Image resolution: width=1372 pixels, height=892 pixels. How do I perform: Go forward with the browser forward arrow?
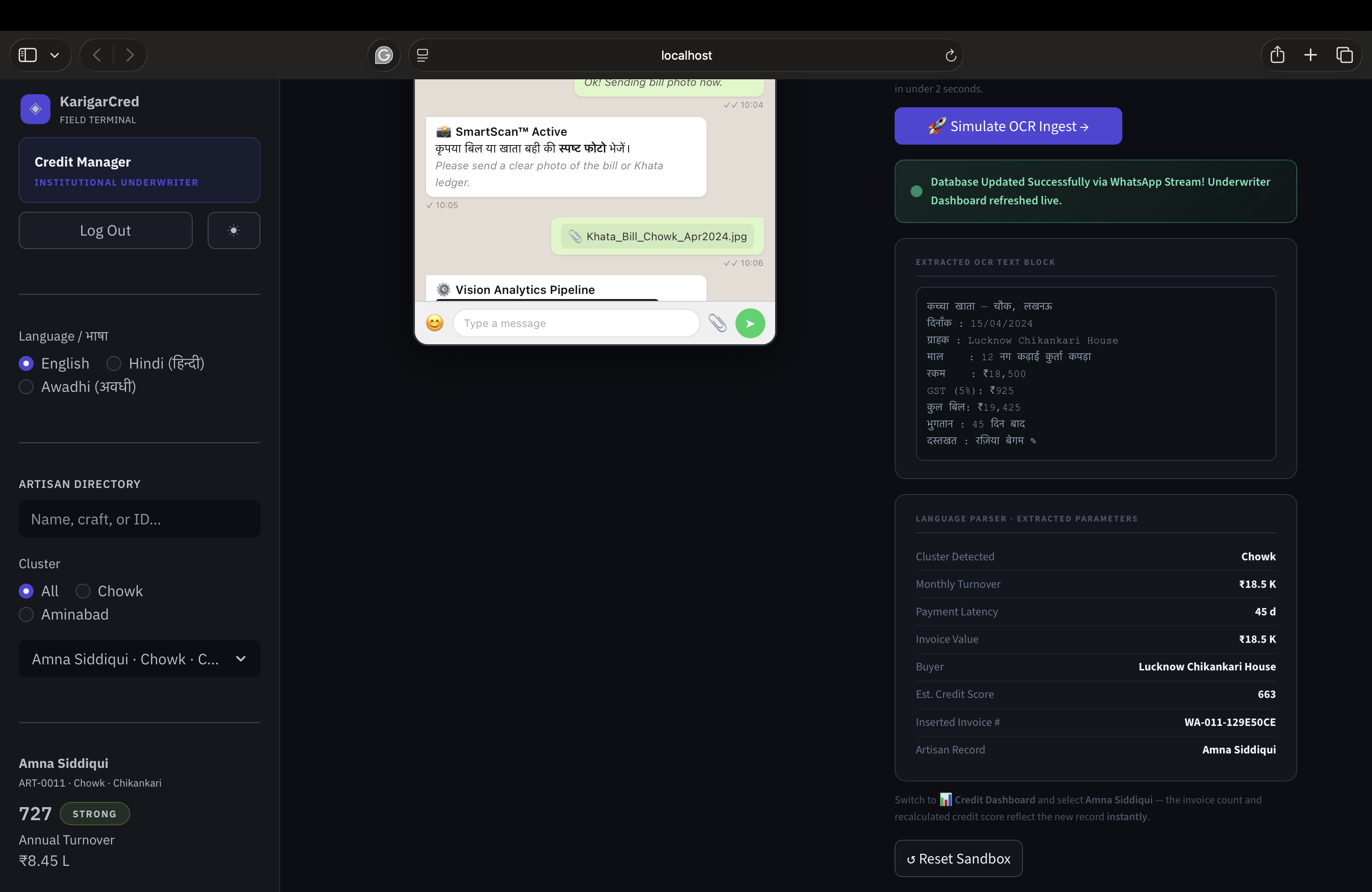pos(130,56)
